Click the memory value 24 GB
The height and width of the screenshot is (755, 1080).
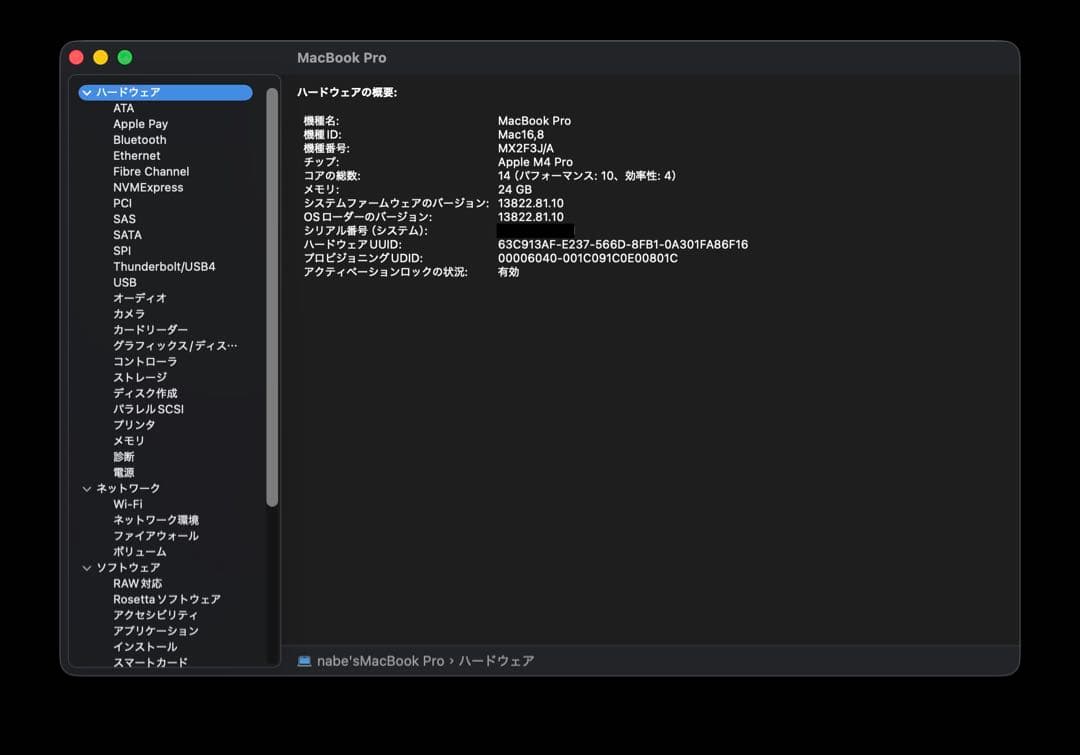515,189
